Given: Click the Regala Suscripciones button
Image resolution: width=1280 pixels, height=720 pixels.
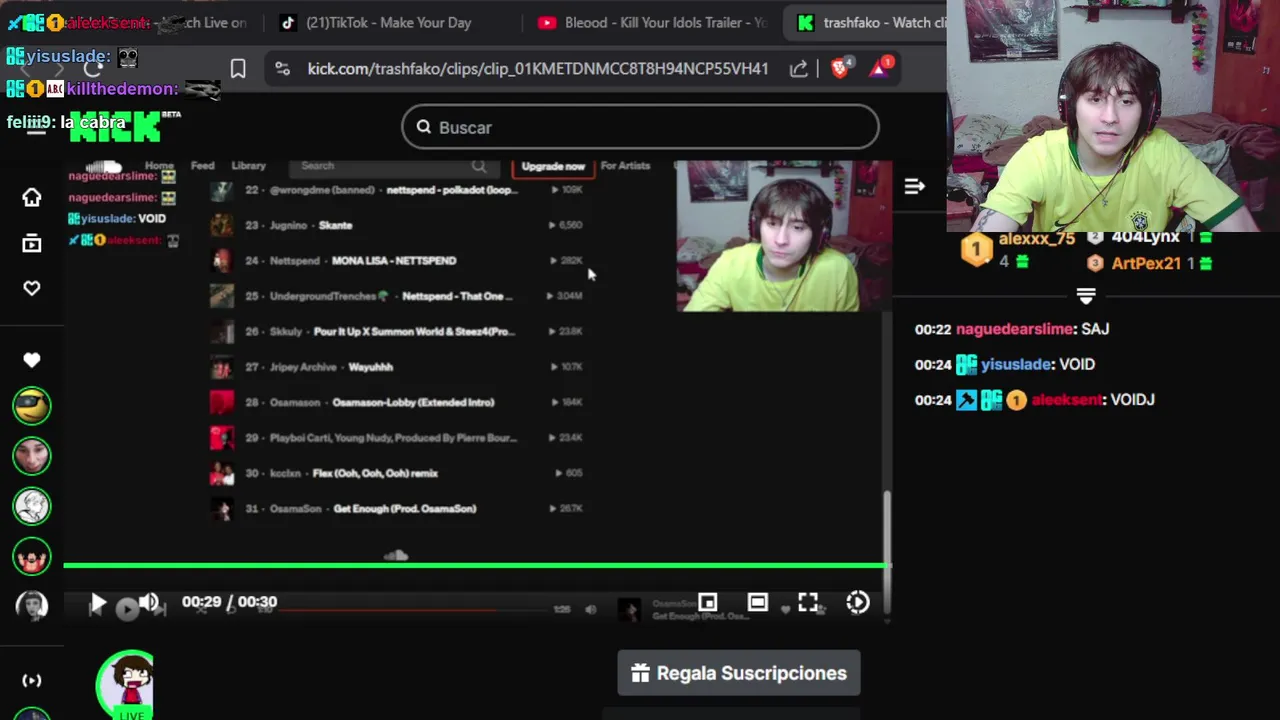Looking at the screenshot, I should [739, 673].
